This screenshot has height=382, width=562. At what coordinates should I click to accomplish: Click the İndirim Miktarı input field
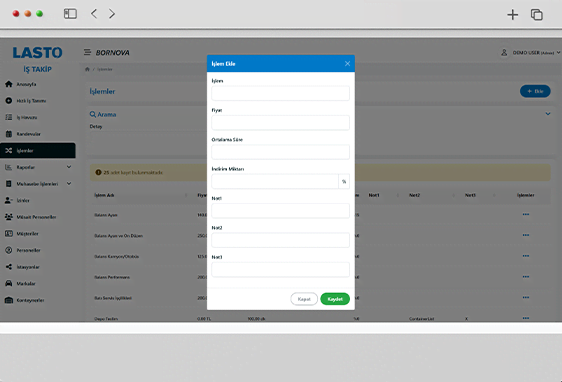pyautogui.click(x=275, y=181)
